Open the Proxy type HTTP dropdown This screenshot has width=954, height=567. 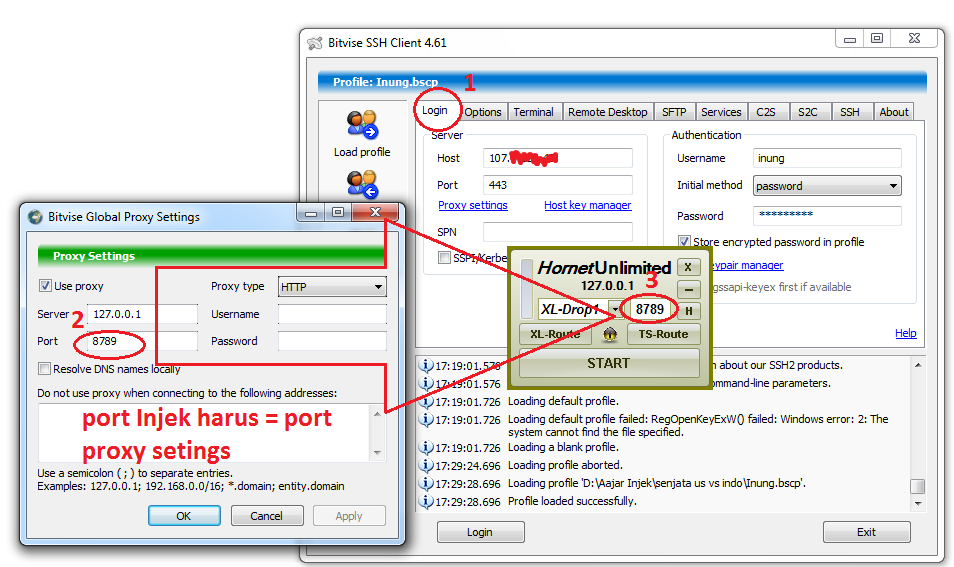(332, 287)
